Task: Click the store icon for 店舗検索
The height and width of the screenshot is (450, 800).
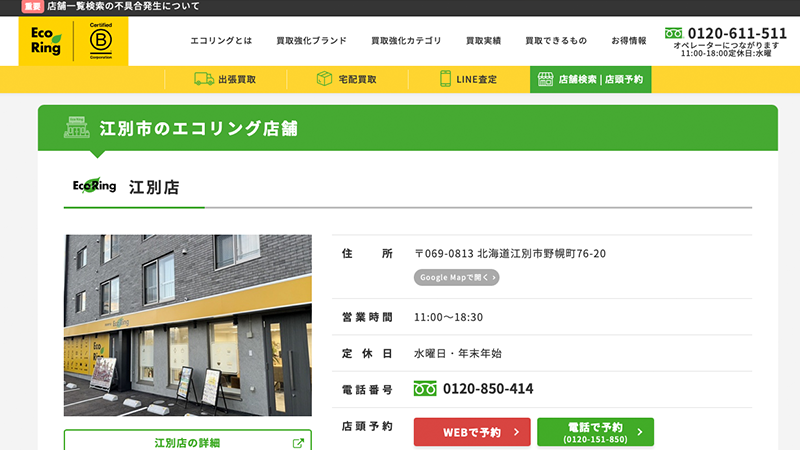Action: click(544, 79)
